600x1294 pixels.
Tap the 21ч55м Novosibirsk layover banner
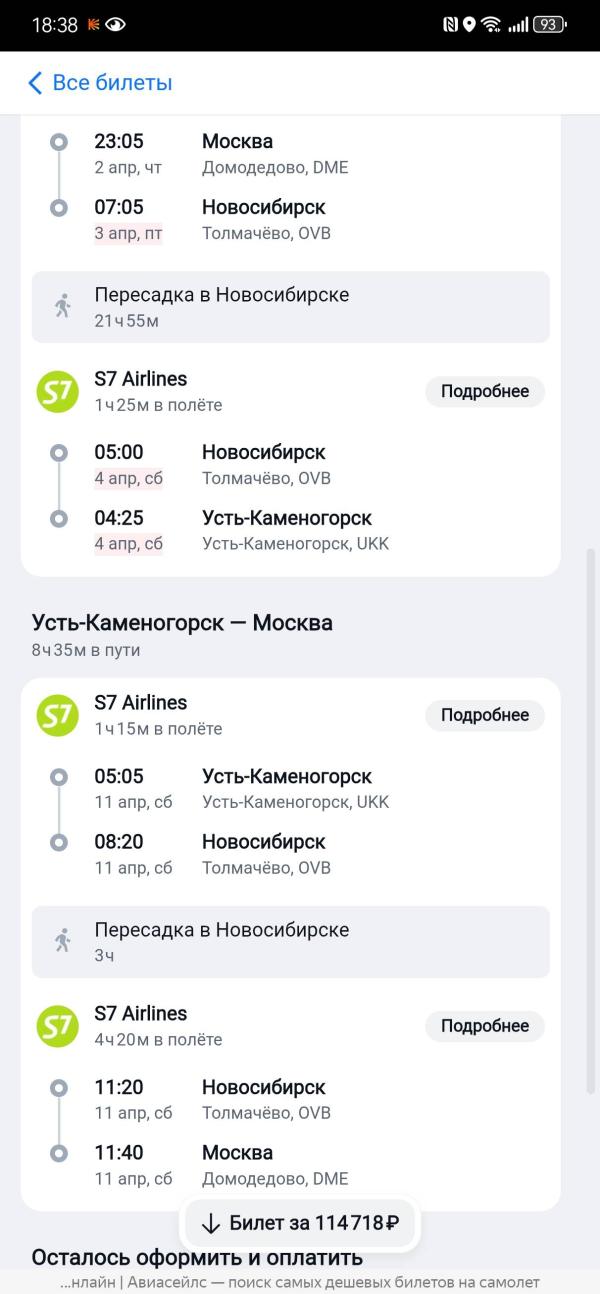point(290,307)
